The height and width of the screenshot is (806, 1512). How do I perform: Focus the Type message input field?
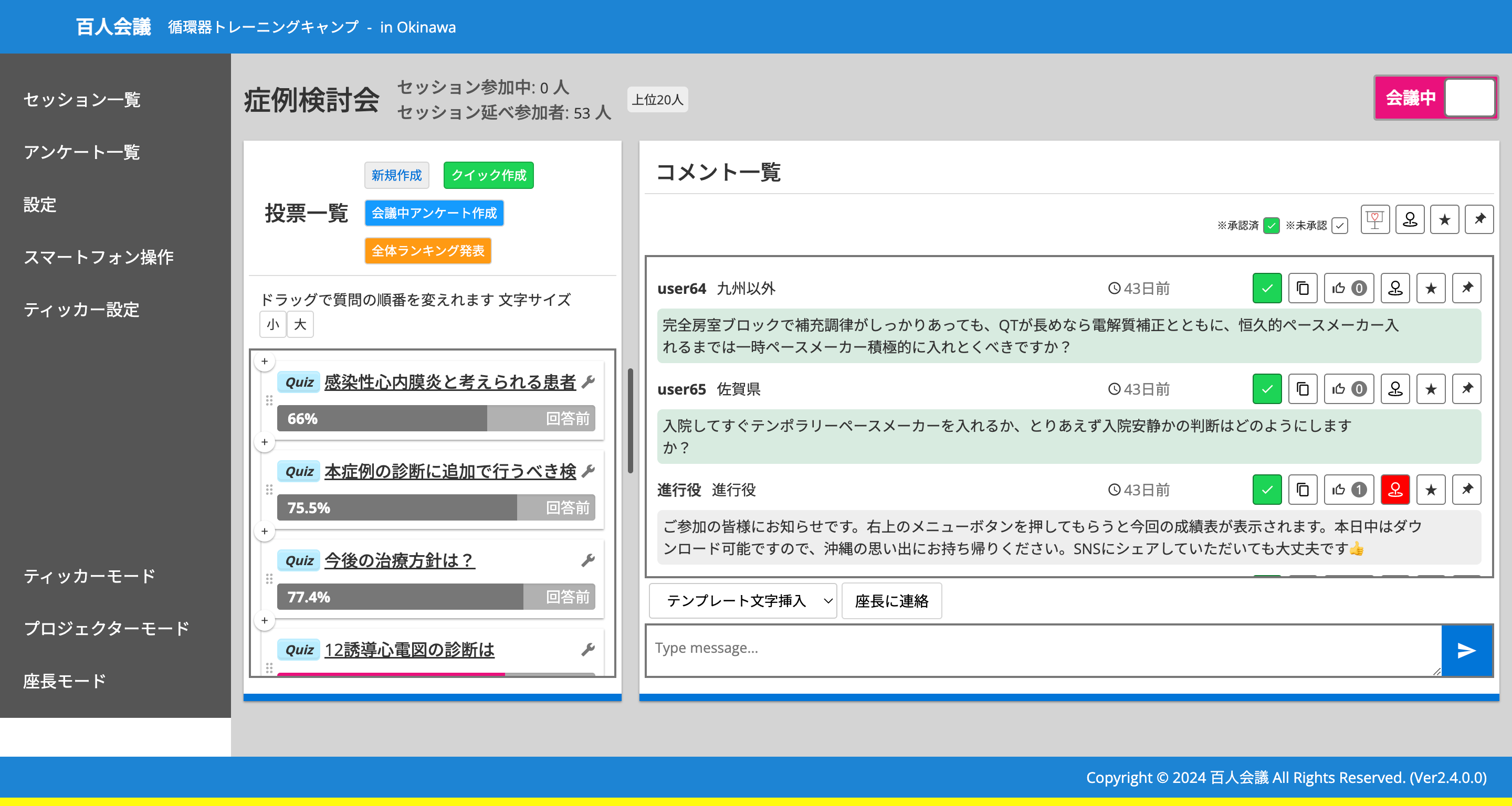click(1042, 649)
